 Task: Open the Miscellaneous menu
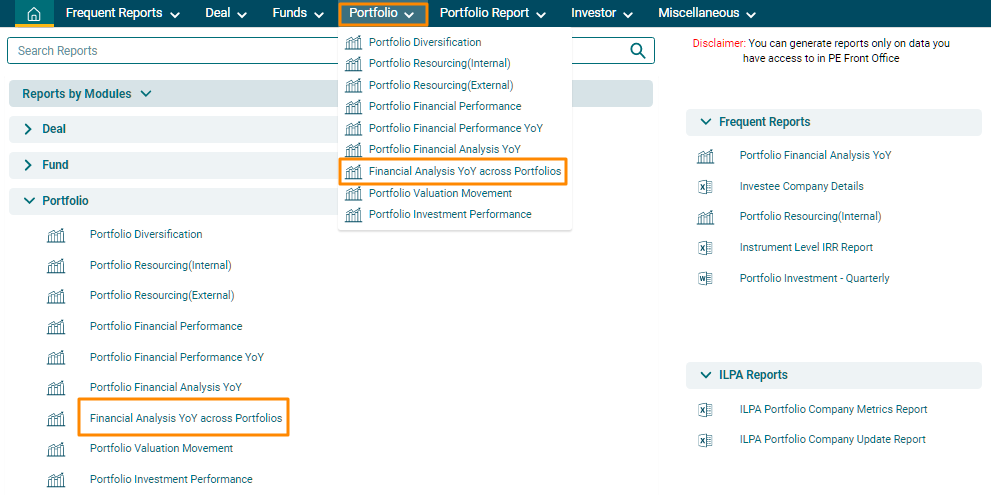coord(706,14)
